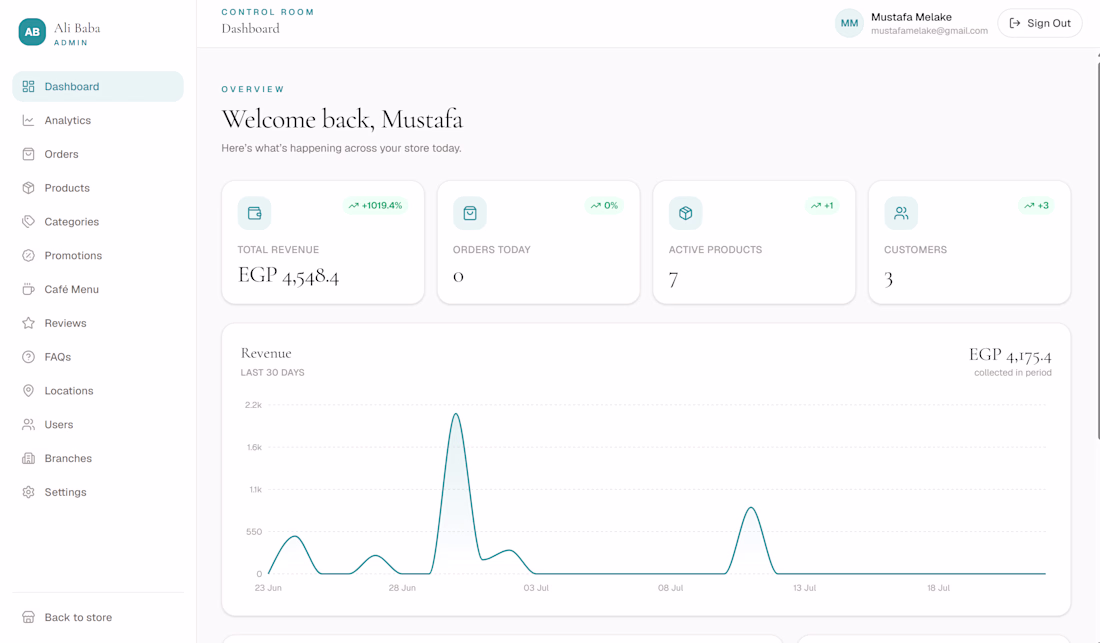The width and height of the screenshot is (1100, 643).
Task: Click the Sign Out button
Action: point(1040,23)
